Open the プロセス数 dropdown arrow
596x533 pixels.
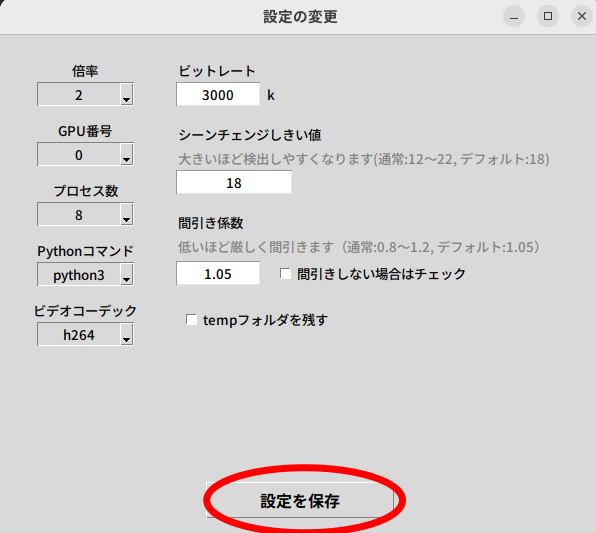[x=127, y=214]
